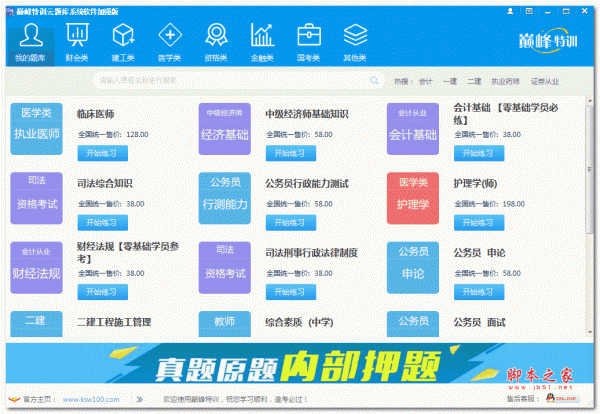Open the www.ksw100.com official link
The width and height of the screenshot is (600, 414).
[91, 399]
